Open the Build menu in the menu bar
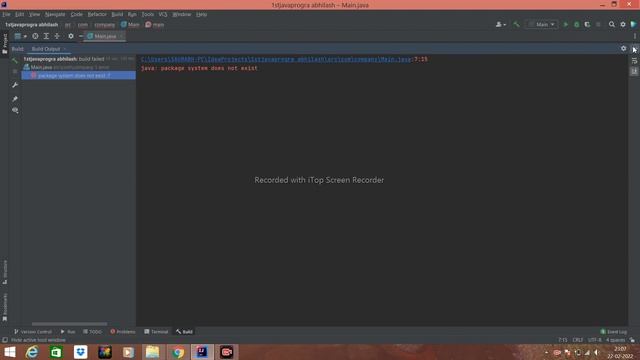 tap(117, 14)
